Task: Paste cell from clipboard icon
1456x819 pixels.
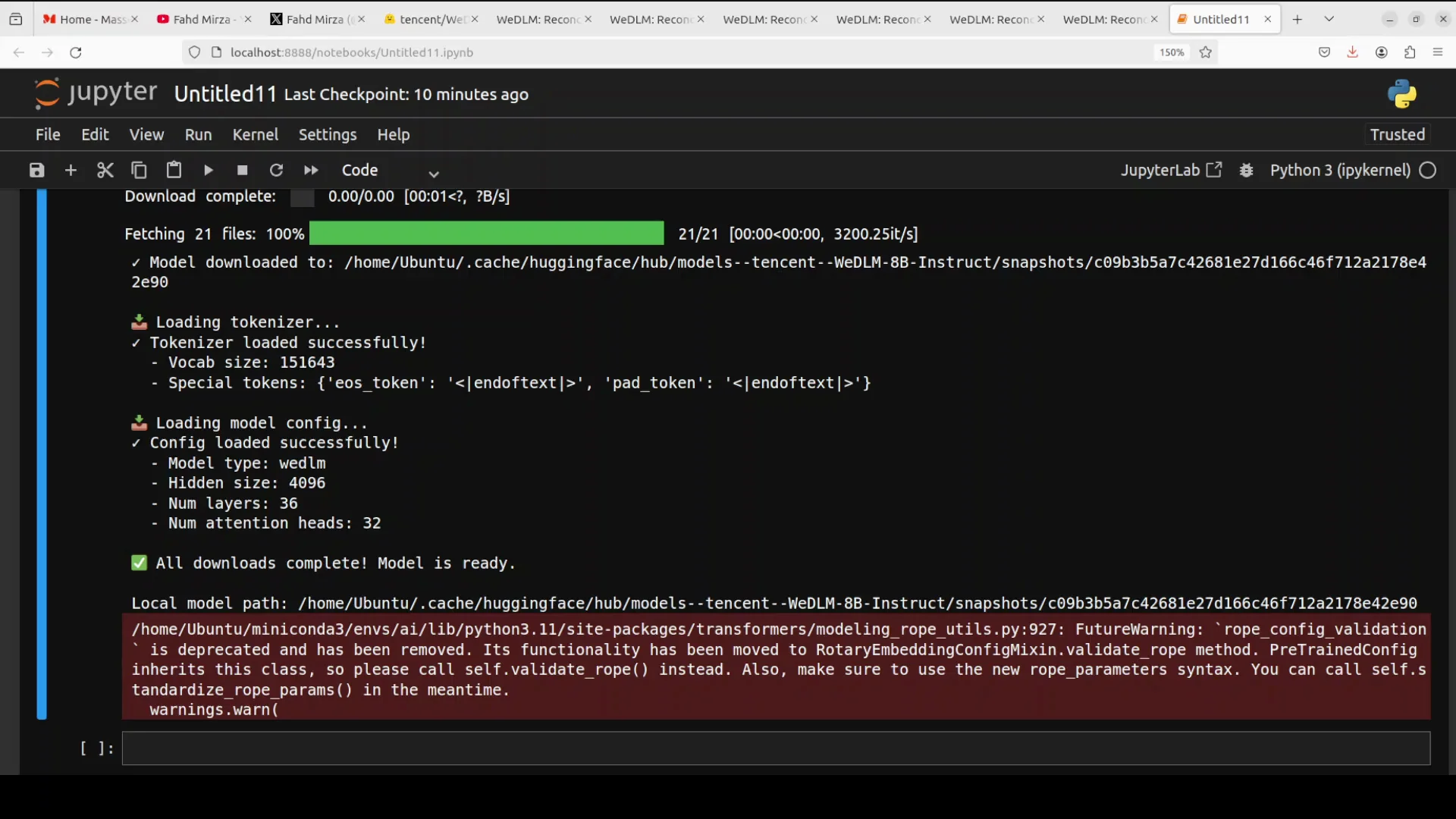Action: coord(174,170)
